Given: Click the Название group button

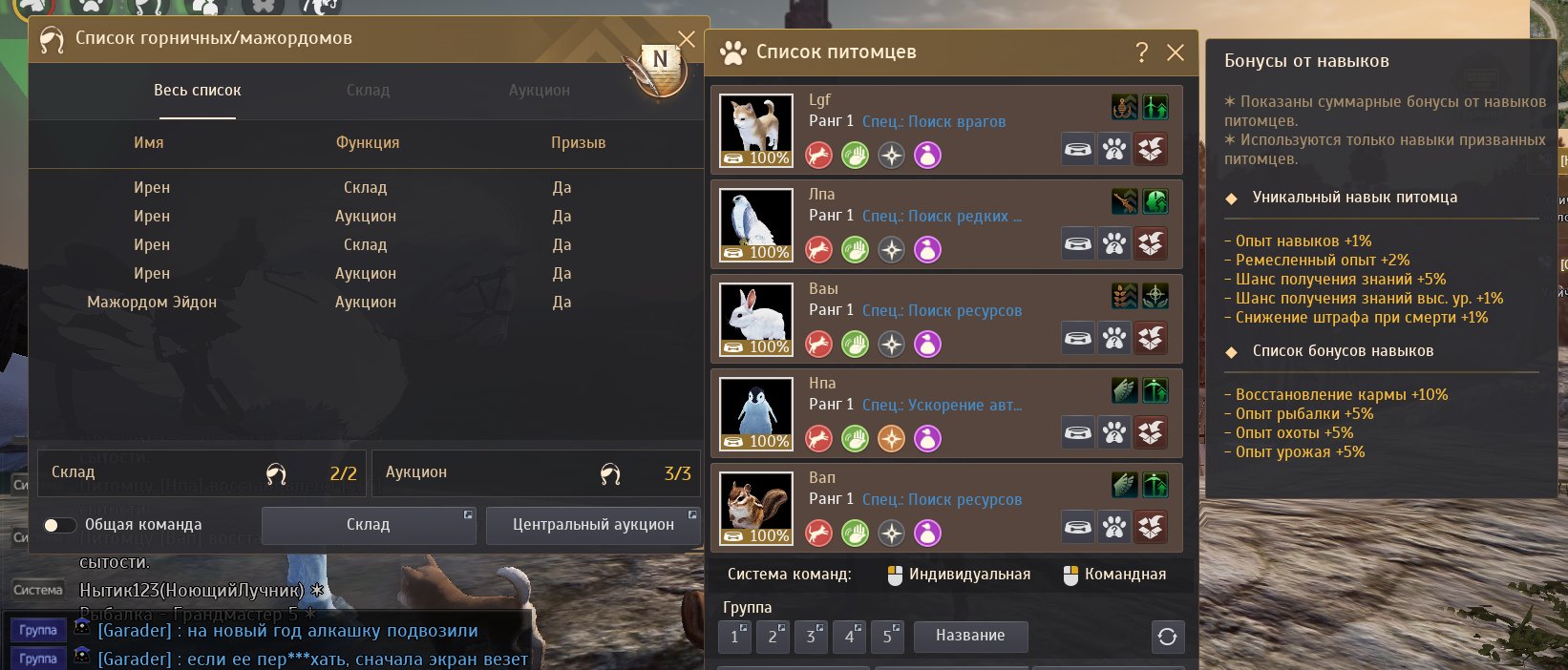Looking at the screenshot, I should 970,637.
